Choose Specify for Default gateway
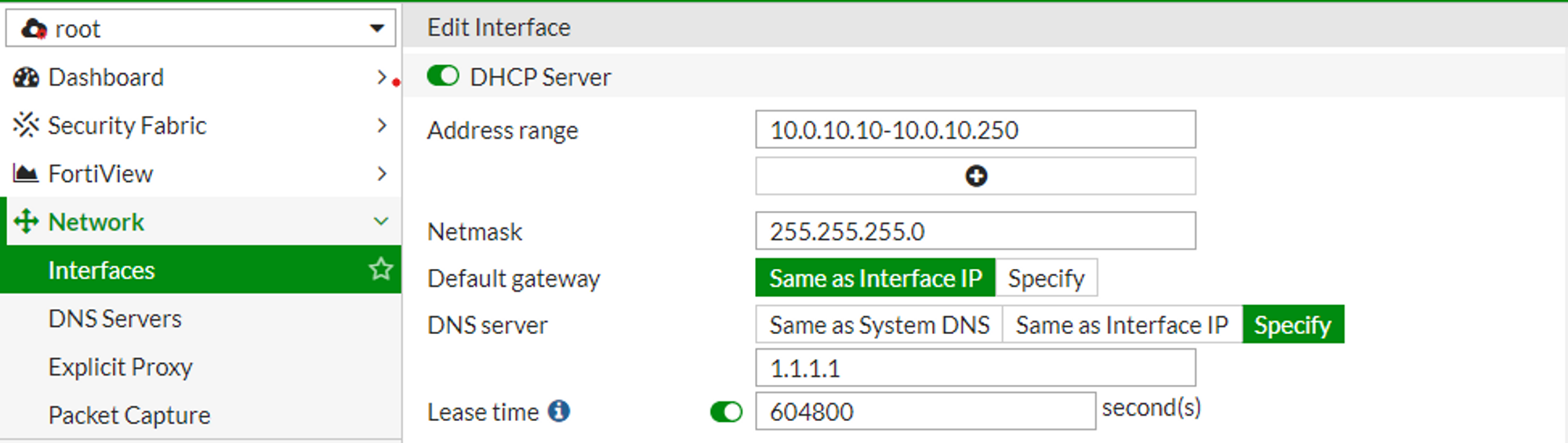 [x=1046, y=278]
